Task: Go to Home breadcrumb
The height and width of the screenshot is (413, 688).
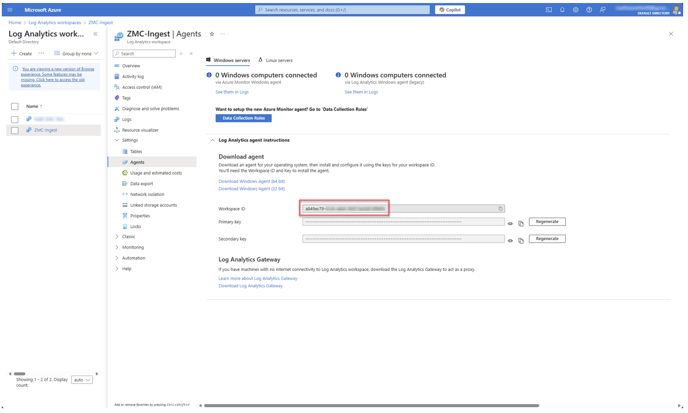Action: [14, 22]
